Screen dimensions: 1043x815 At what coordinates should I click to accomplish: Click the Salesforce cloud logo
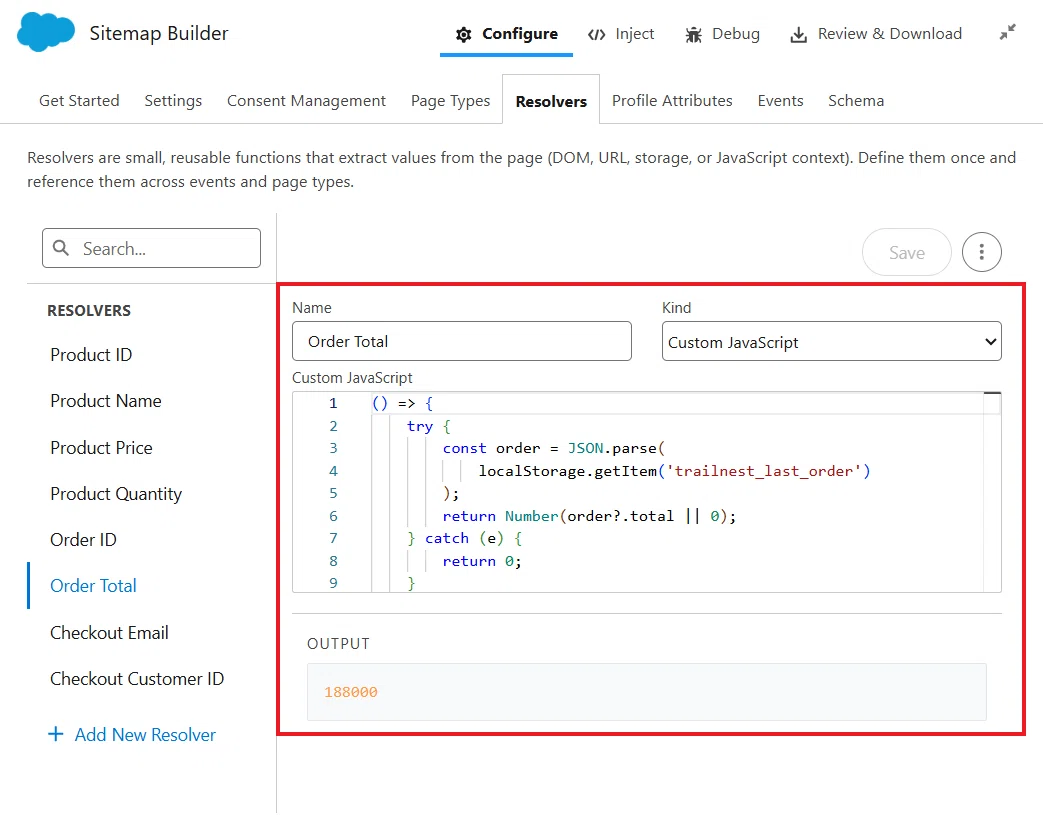45,32
